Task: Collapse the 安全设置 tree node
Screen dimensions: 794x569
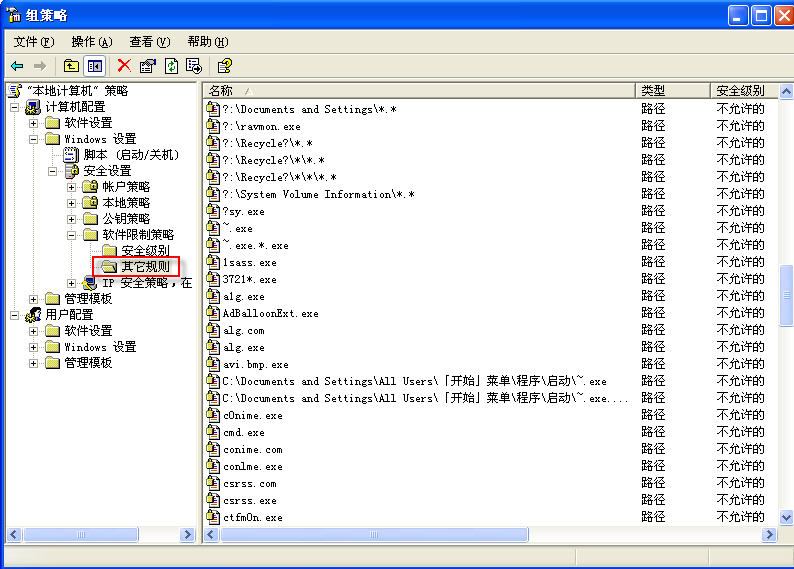Action: [x=53, y=172]
